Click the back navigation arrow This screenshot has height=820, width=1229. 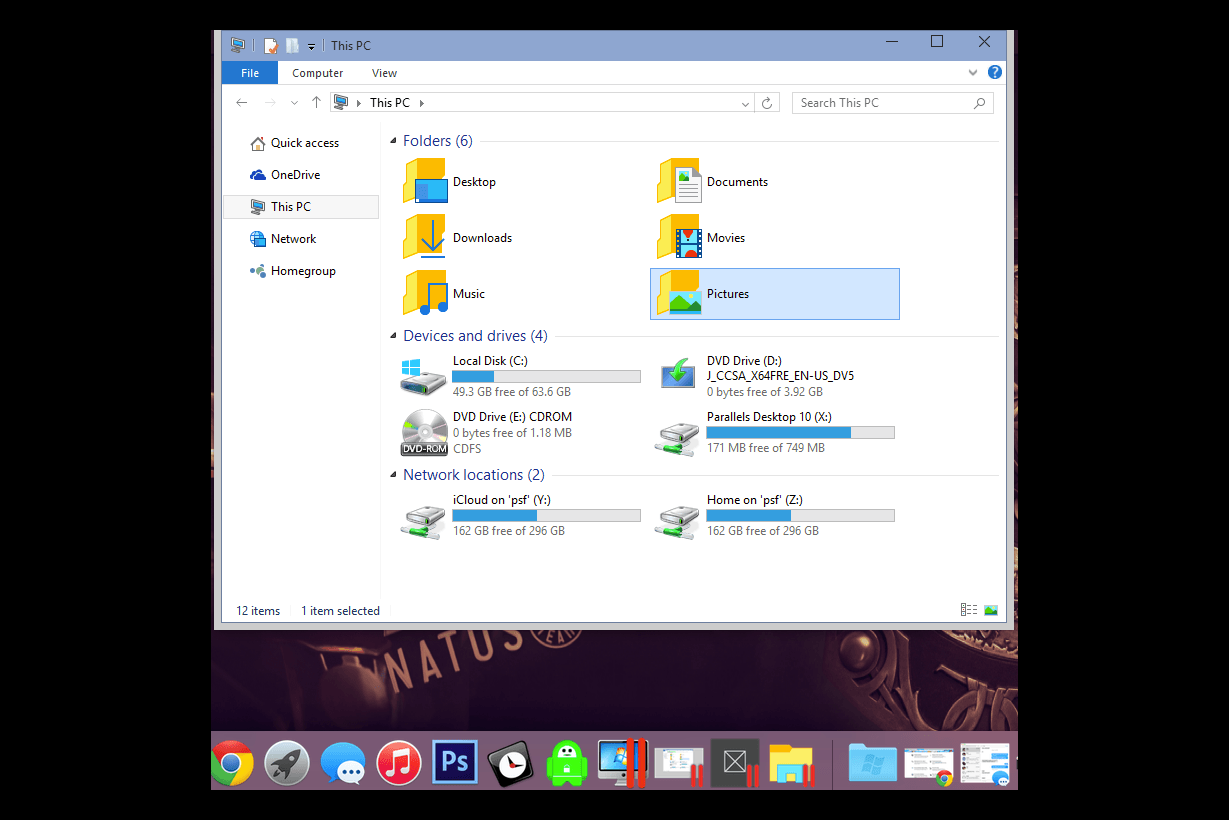pyautogui.click(x=242, y=103)
